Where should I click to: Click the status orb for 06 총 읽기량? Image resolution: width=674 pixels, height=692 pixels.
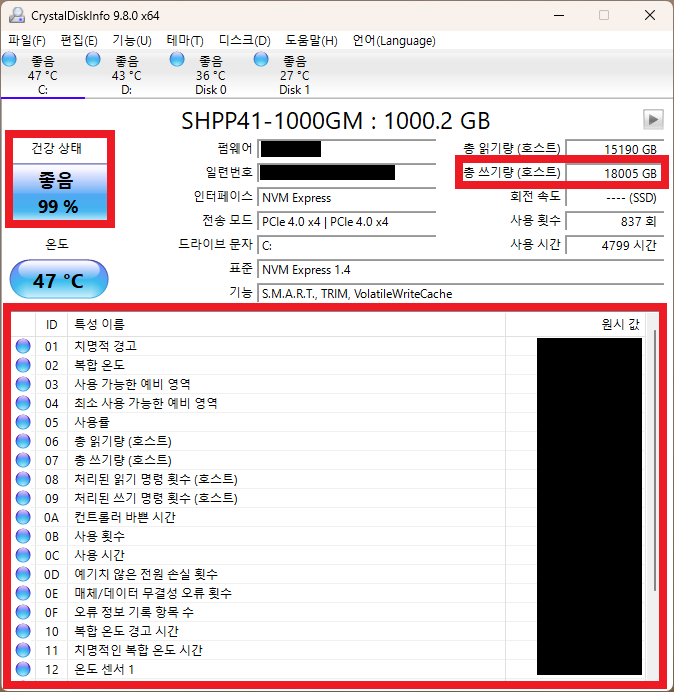click(x=23, y=441)
